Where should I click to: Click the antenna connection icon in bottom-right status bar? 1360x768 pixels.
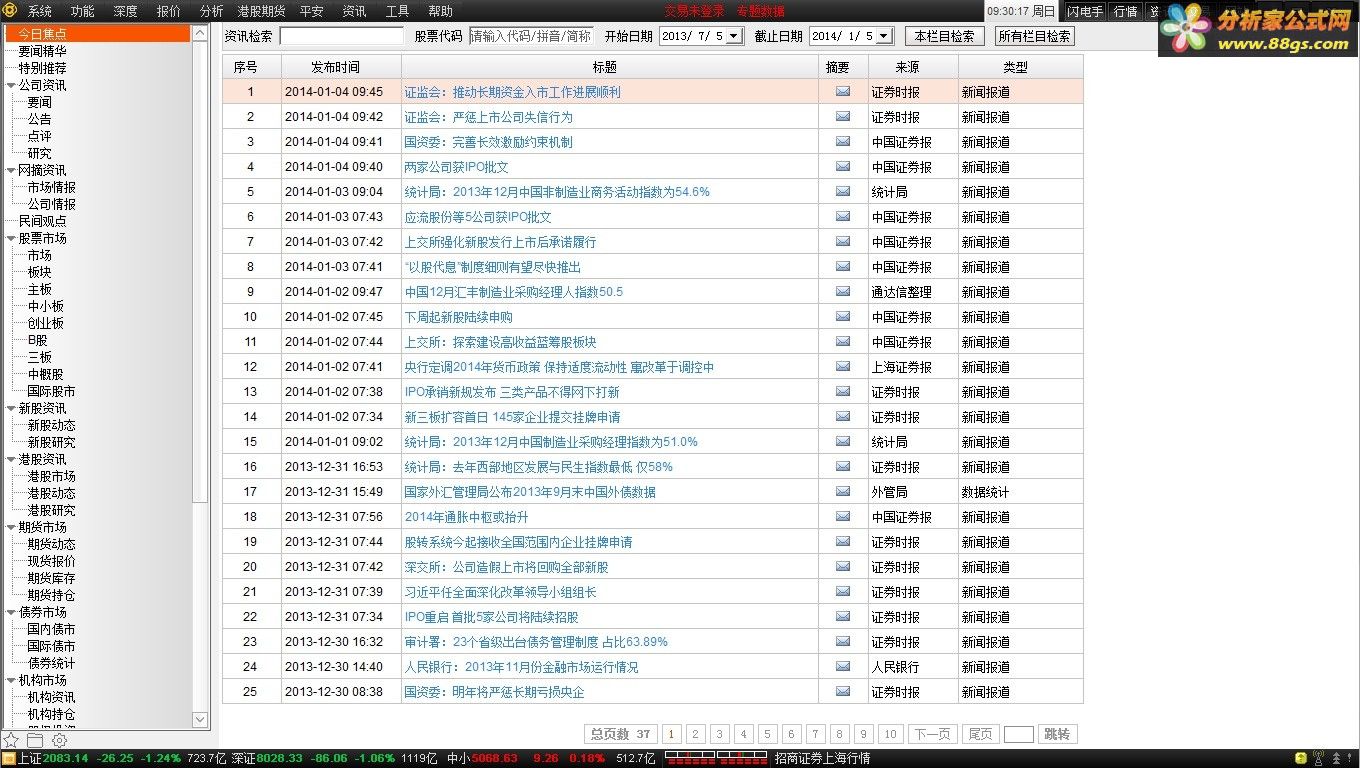pyautogui.click(x=1319, y=759)
